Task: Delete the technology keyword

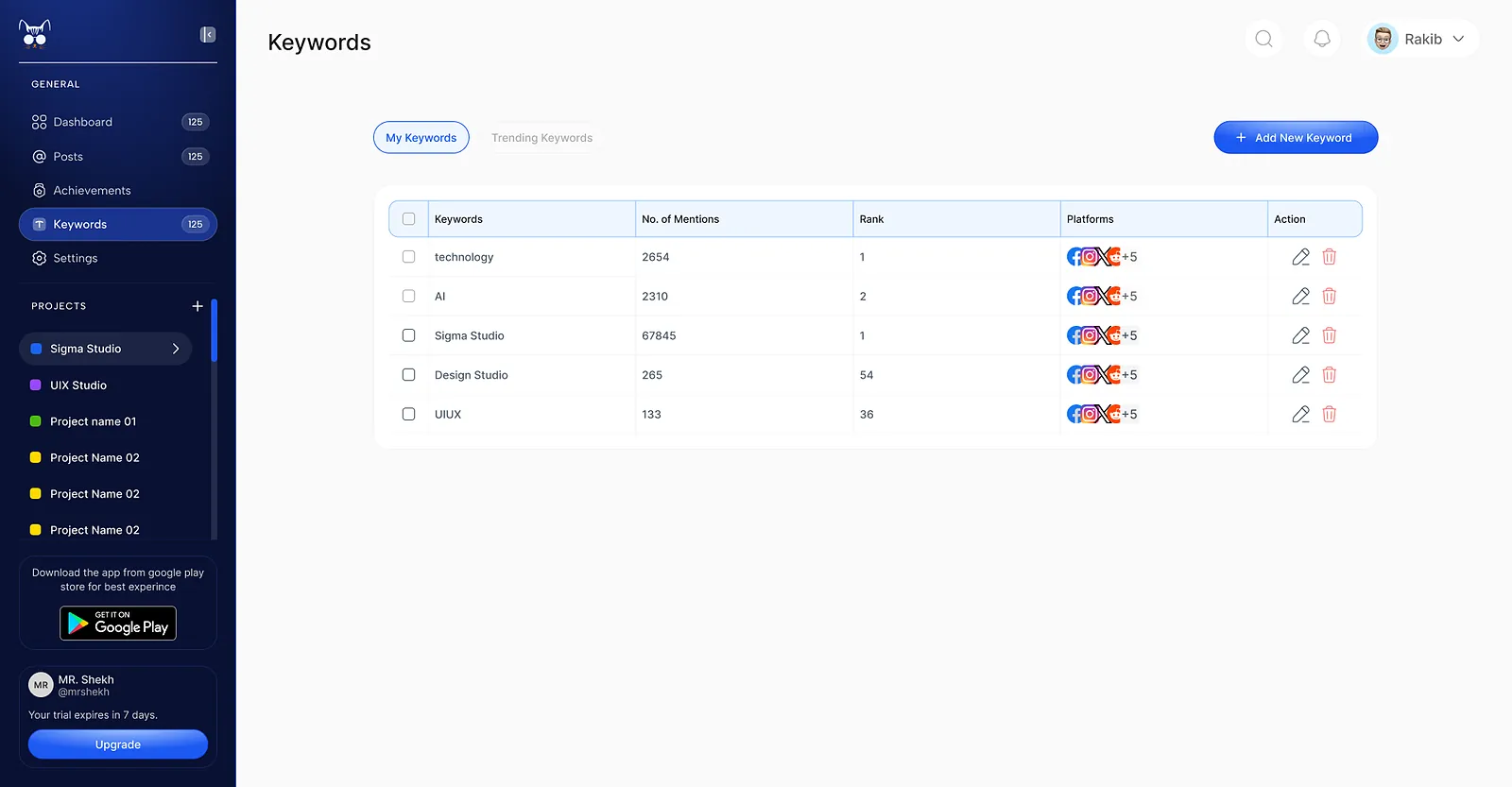Action: [x=1329, y=257]
